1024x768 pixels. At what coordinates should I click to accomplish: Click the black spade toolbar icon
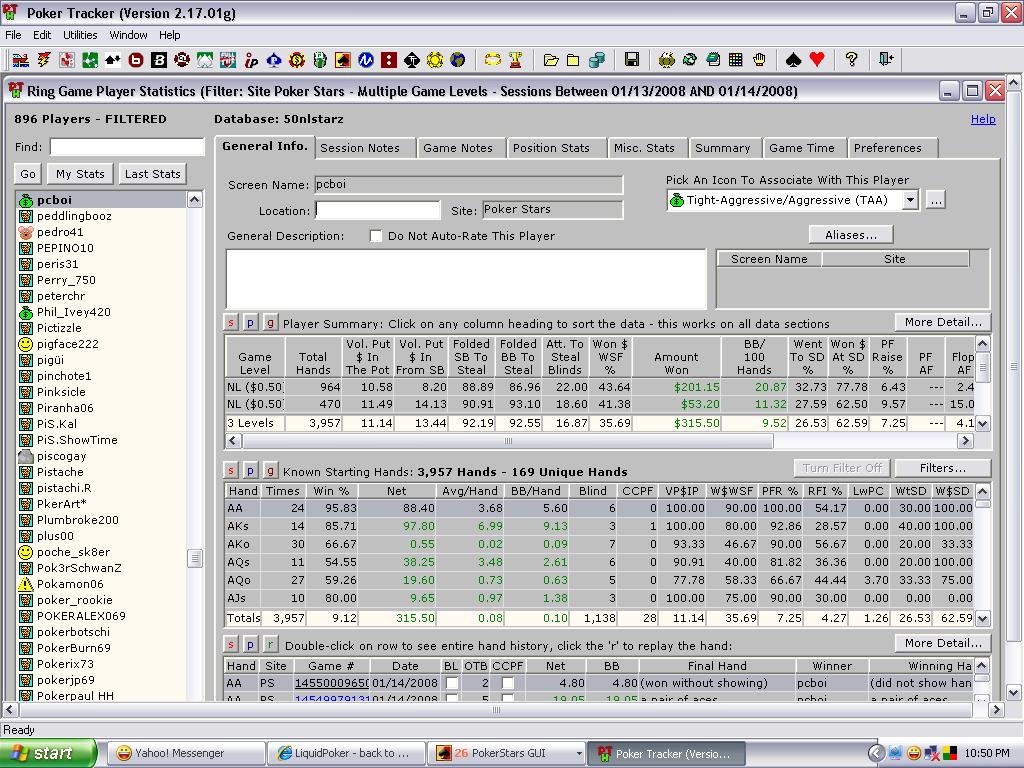point(793,60)
